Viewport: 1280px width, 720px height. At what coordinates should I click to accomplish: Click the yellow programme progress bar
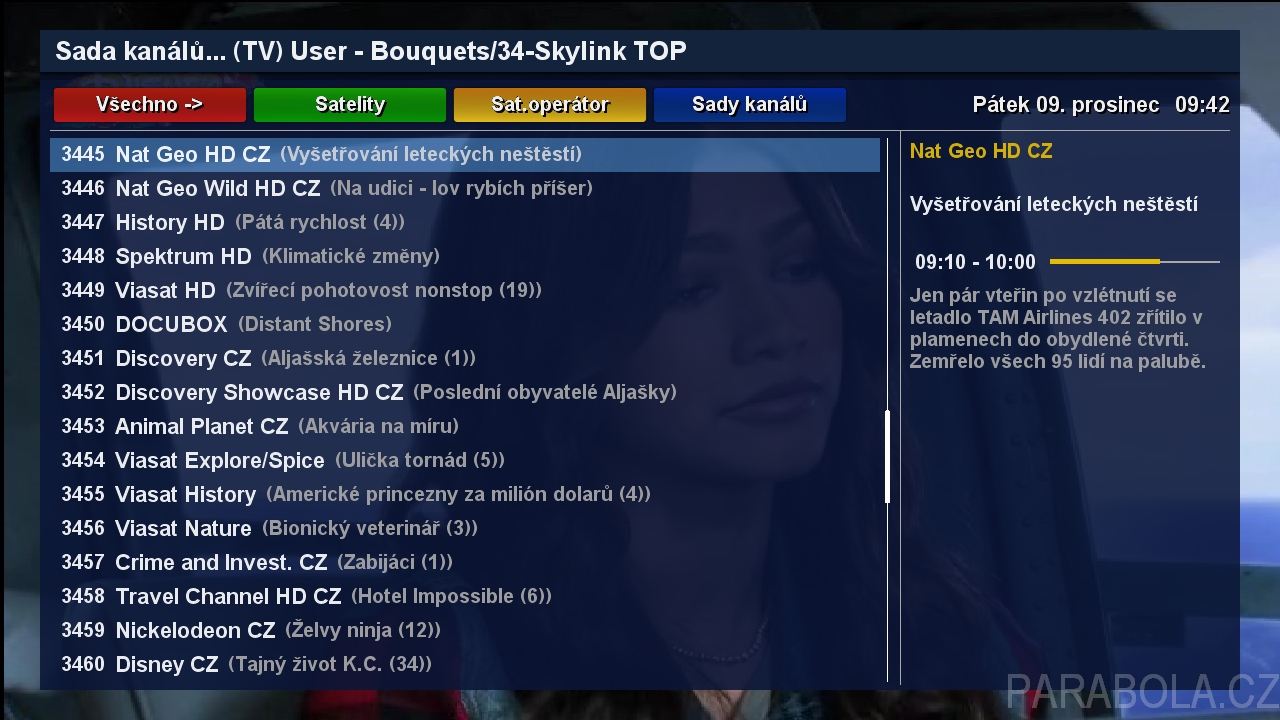(1135, 262)
